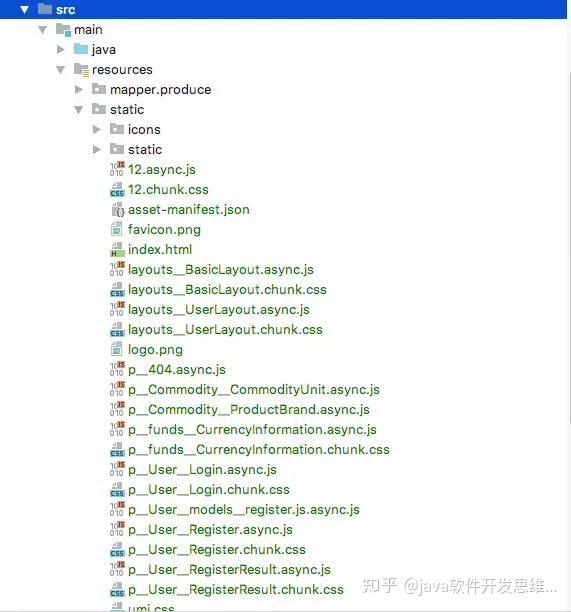Expand the mapper.produce folder arrow
The width and height of the screenshot is (571, 612).
pos(78,89)
